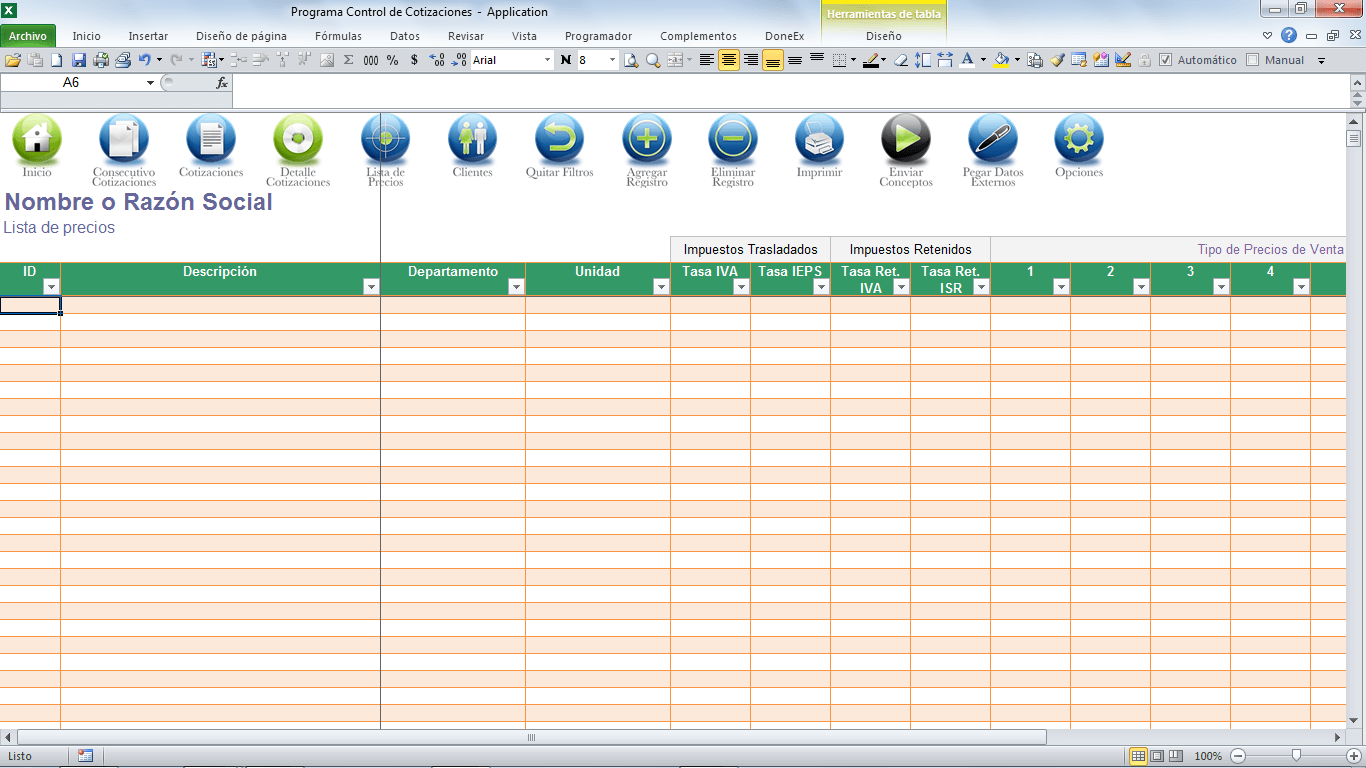The image size is (1366, 768).
Task: Click the Eliminar Registro minus icon
Action: (733, 140)
